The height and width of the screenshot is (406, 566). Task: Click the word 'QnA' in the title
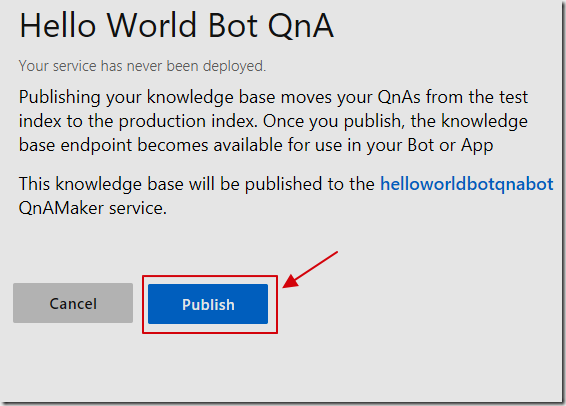(x=301, y=26)
